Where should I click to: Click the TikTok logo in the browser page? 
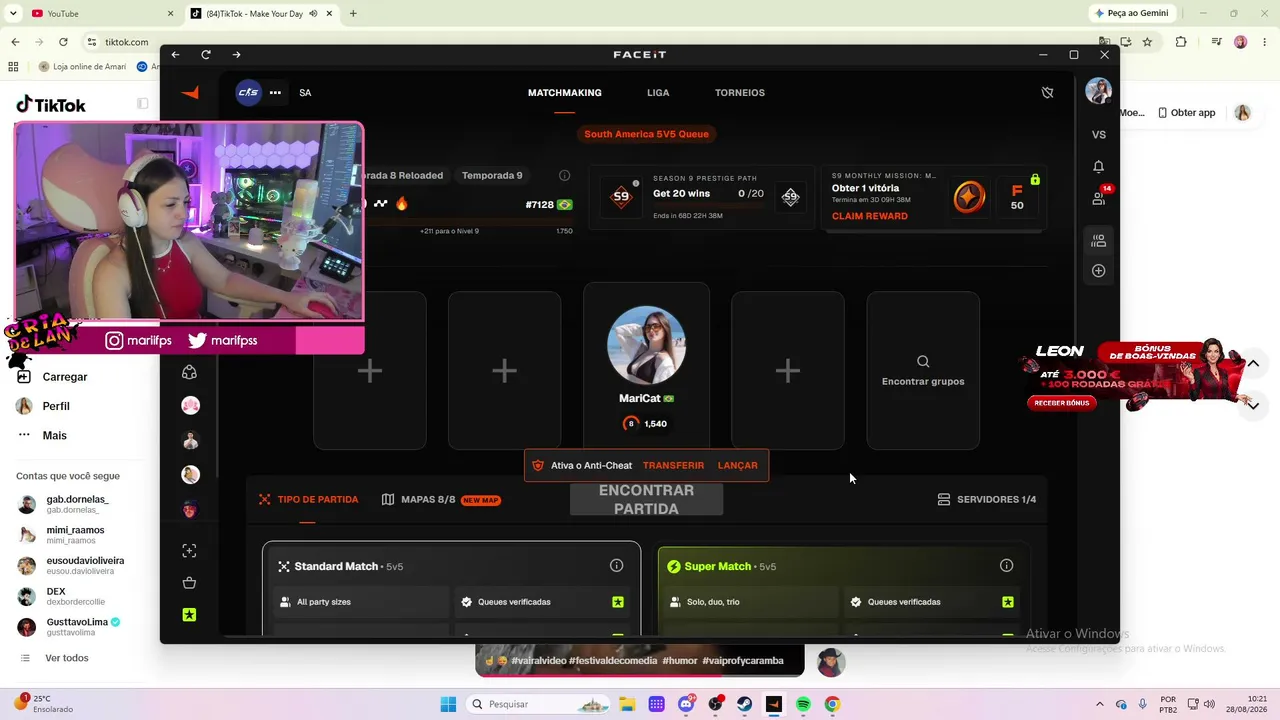(51, 105)
